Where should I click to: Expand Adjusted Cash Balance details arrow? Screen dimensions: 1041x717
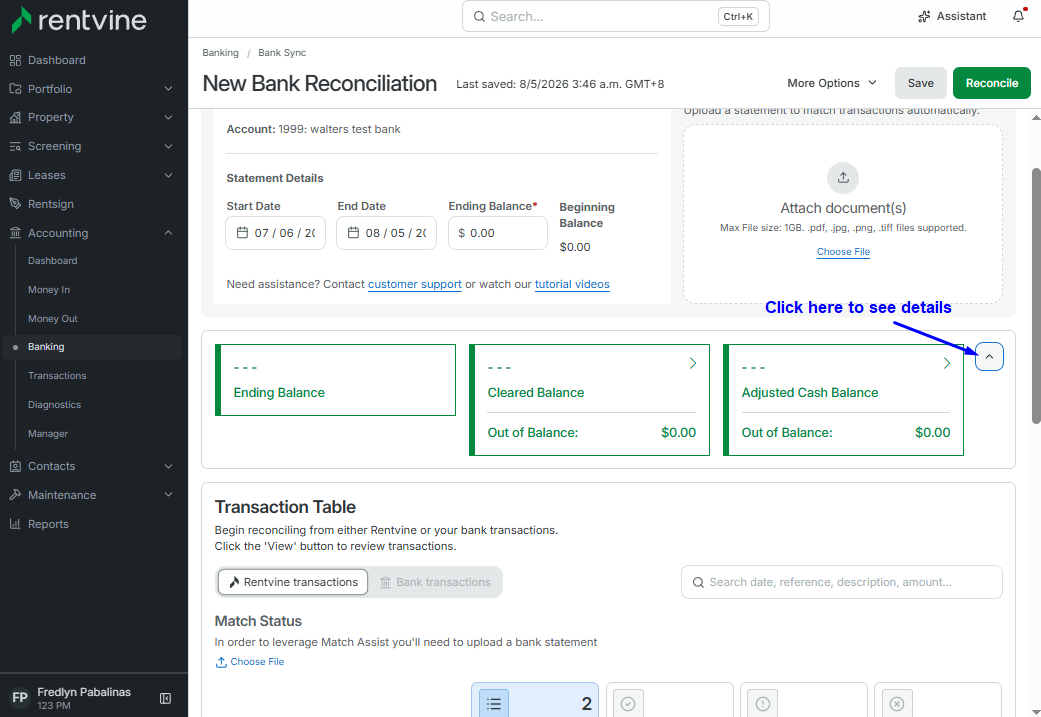[947, 363]
